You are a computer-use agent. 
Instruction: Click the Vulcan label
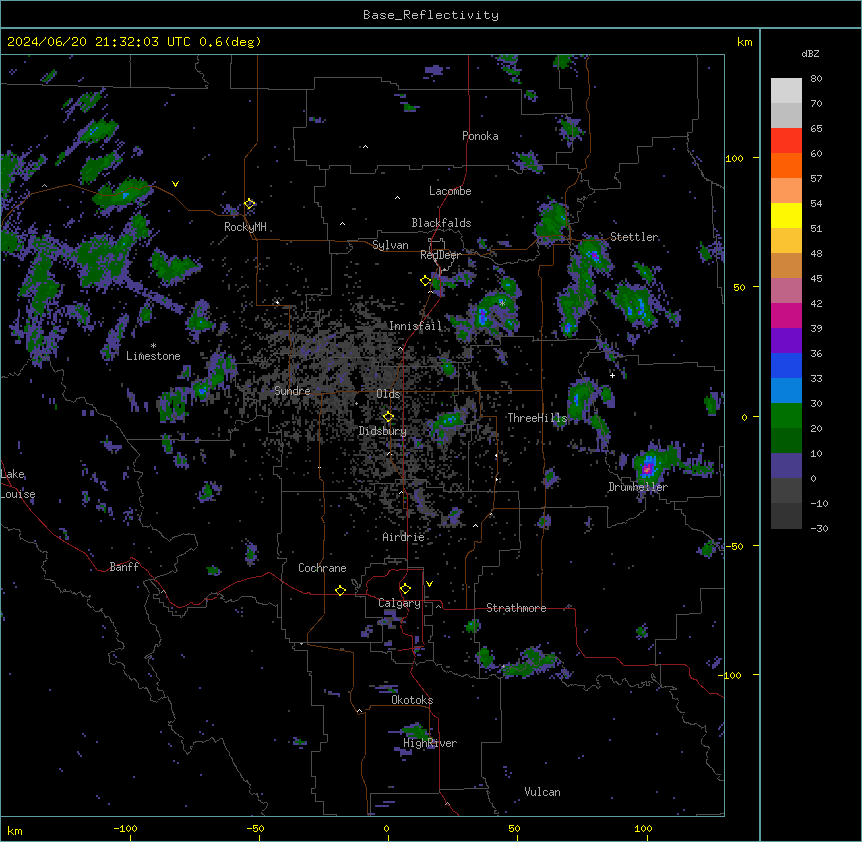[543, 792]
